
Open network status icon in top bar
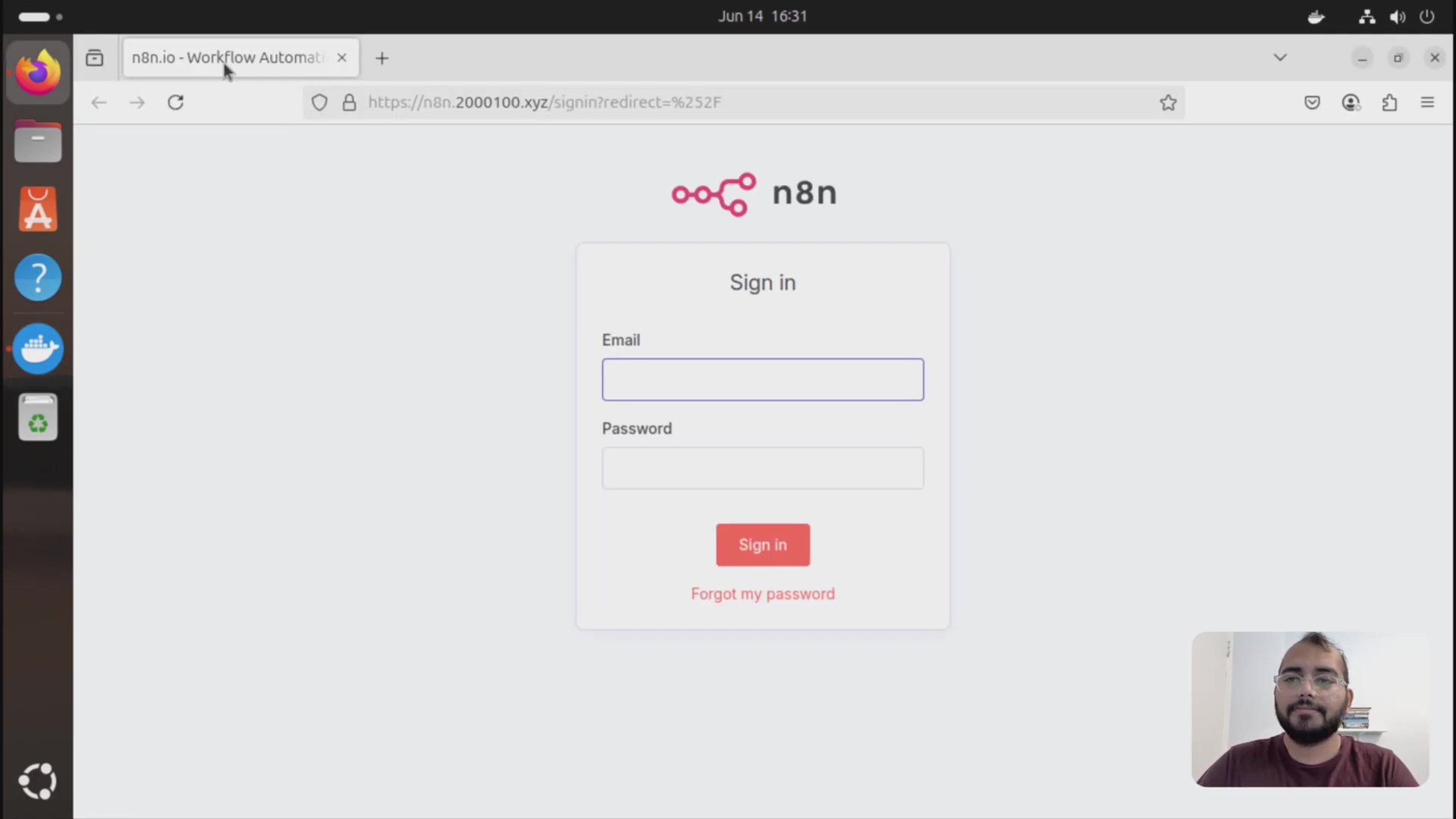1367,17
